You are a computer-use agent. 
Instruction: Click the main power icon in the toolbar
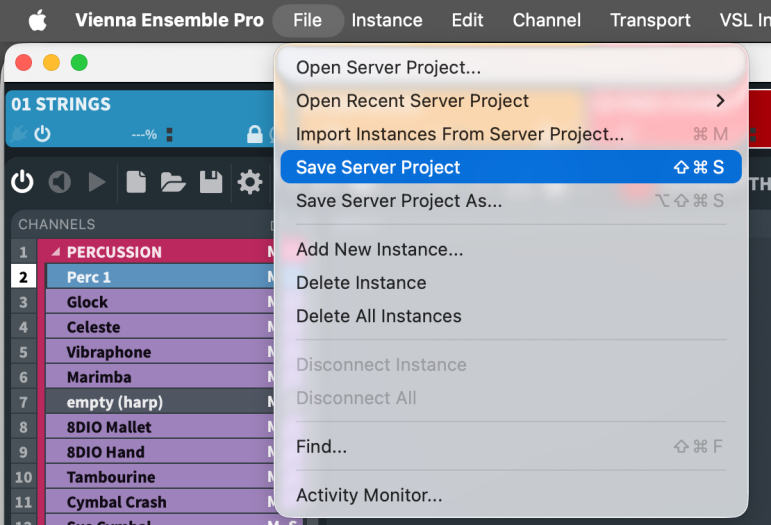pos(22,182)
